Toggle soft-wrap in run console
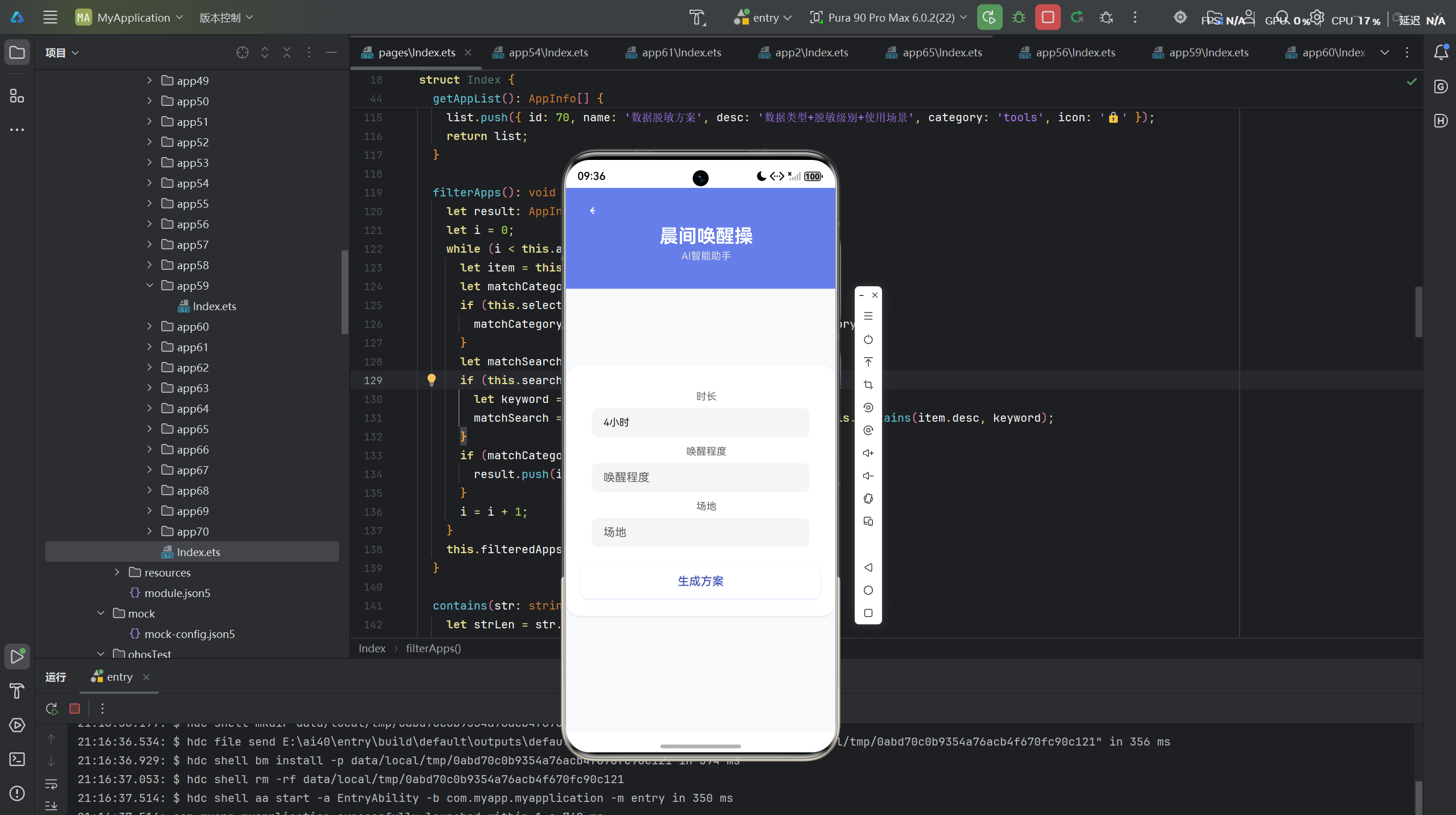Image resolution: width=1456 pixels, height=815 pixels. point(51,784)
